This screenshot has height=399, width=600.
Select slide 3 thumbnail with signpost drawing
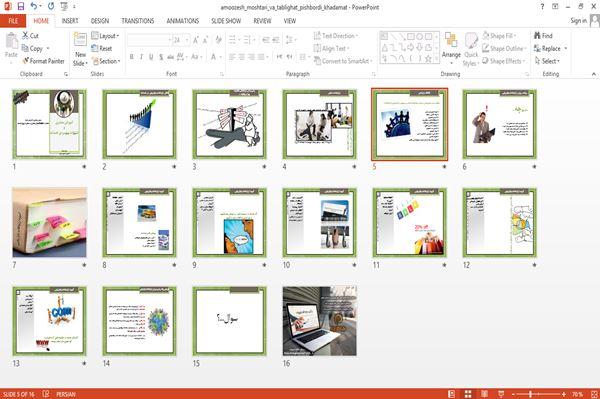230,124
